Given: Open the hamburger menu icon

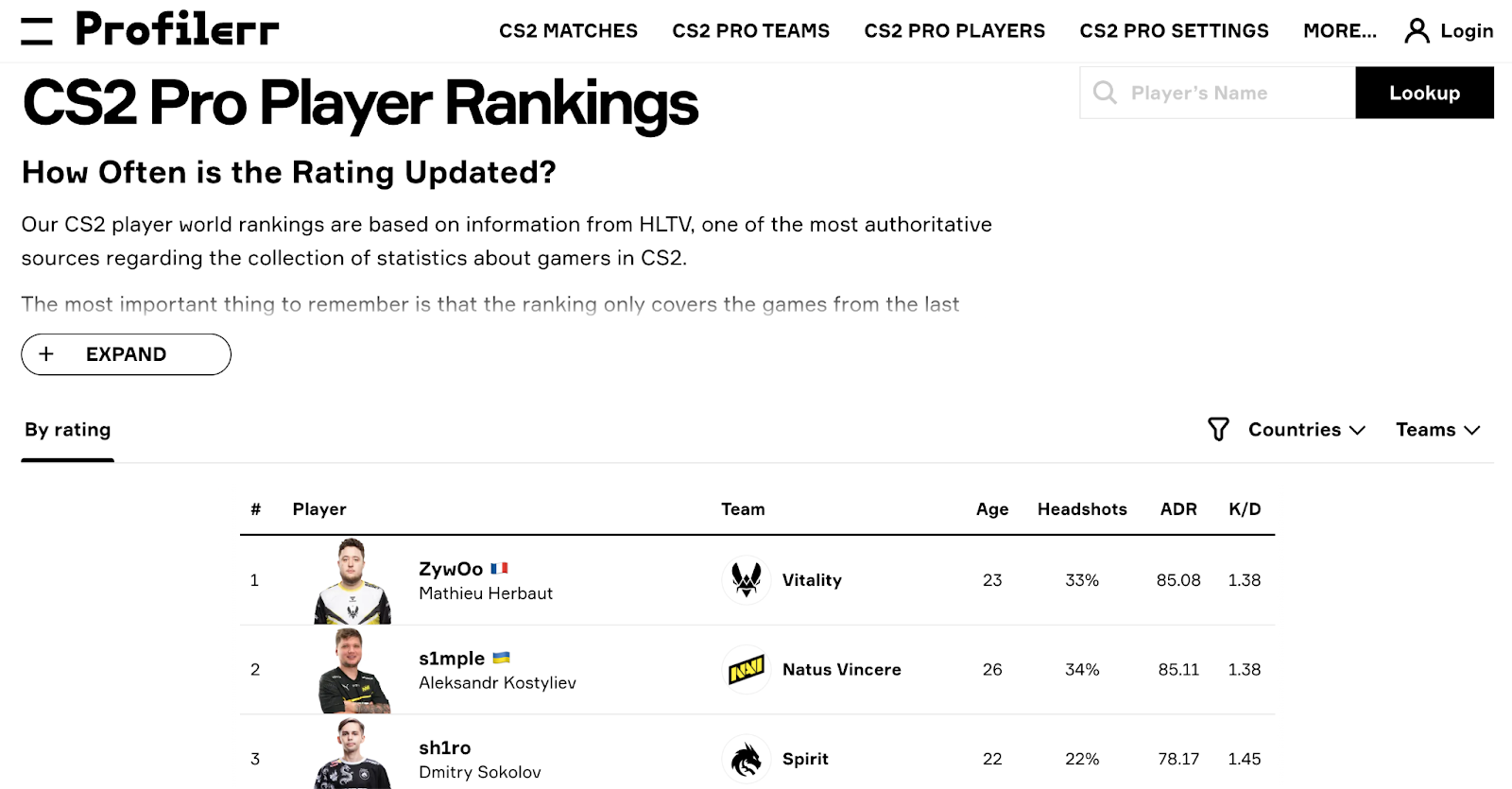Looking at the screenshot, I should 37,30.
